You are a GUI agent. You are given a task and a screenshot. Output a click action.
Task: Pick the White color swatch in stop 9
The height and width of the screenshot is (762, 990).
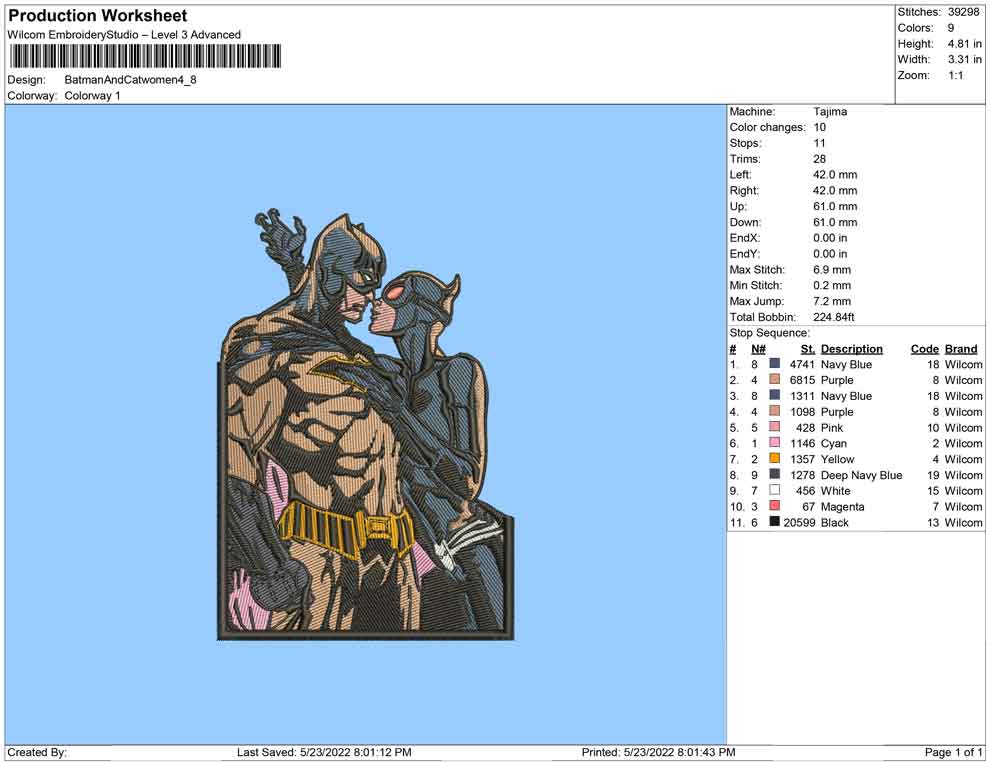coord(775,491)
